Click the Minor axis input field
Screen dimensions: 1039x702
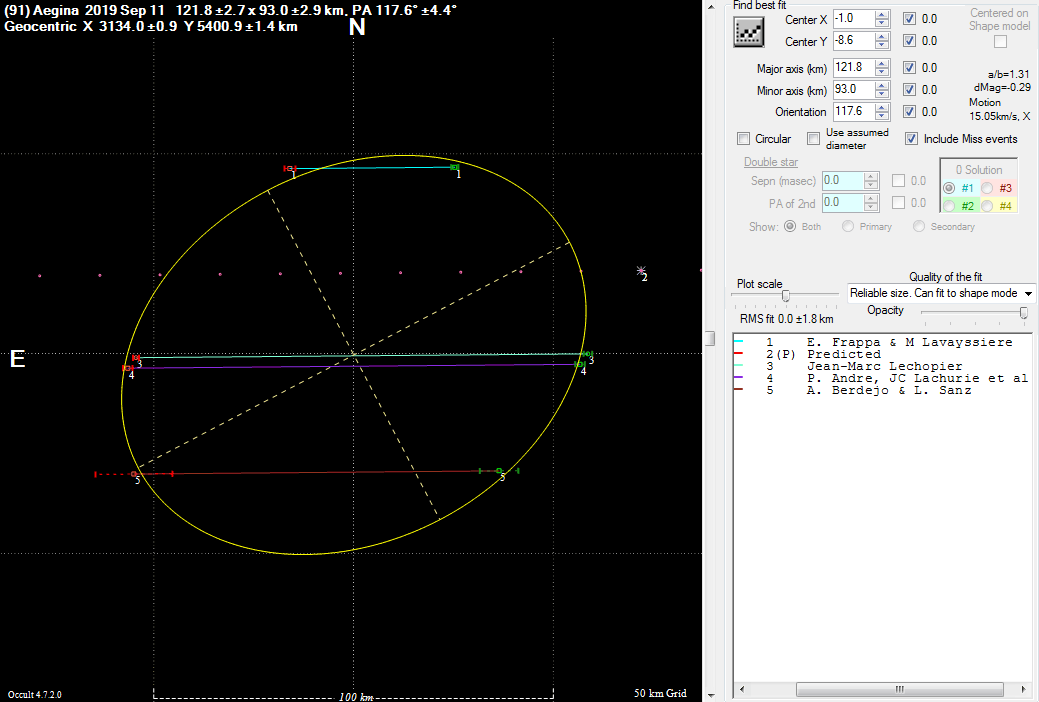click(853, 90)
